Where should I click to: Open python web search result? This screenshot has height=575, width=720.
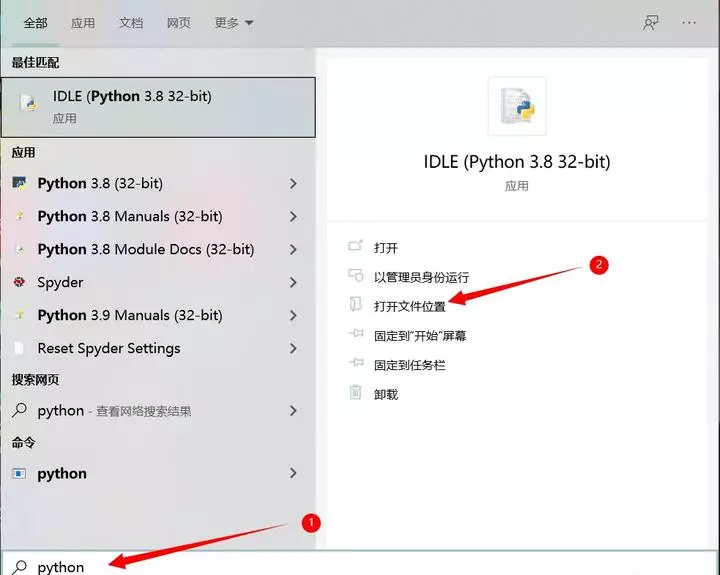click(158, 411)
